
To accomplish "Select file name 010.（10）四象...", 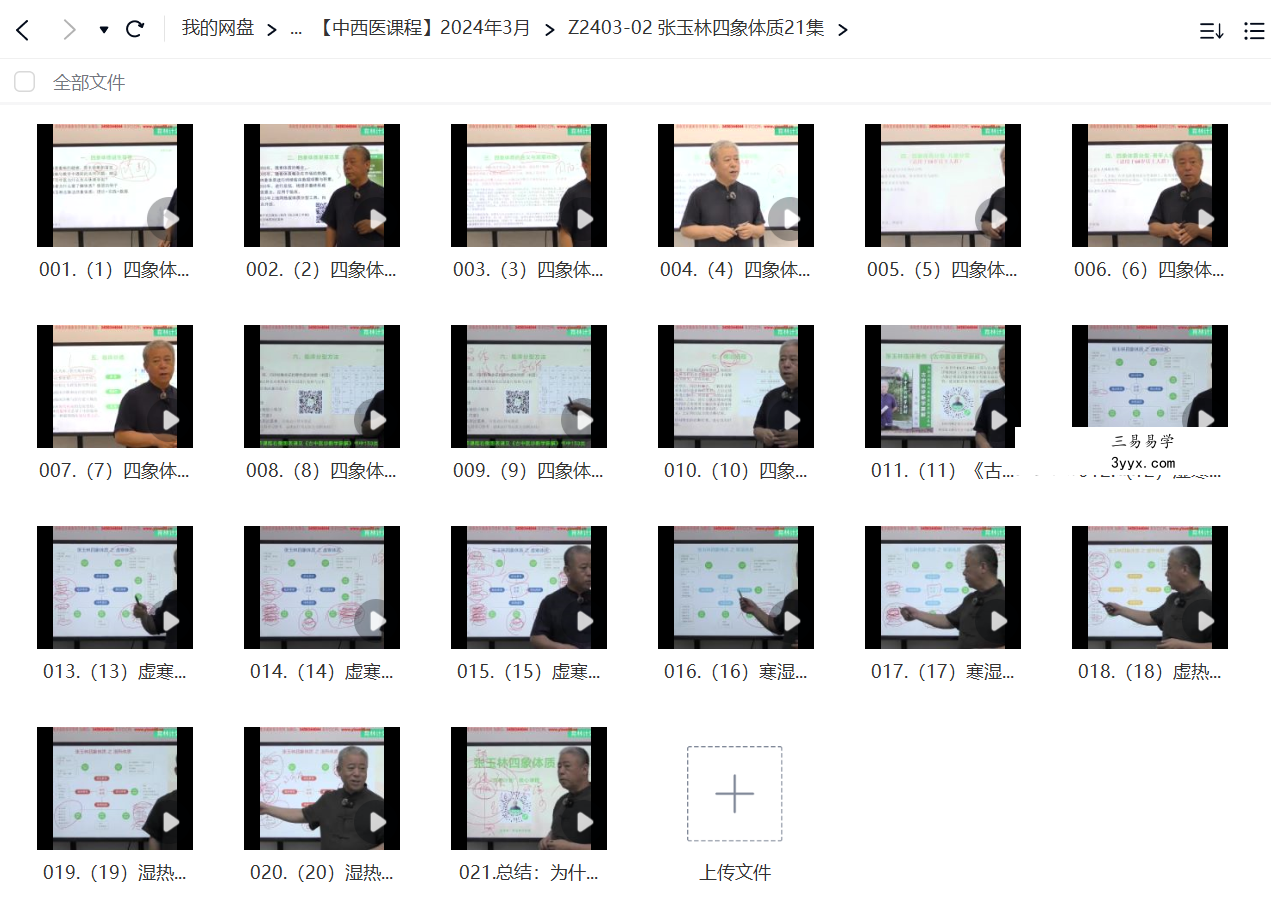I will 735,471.
